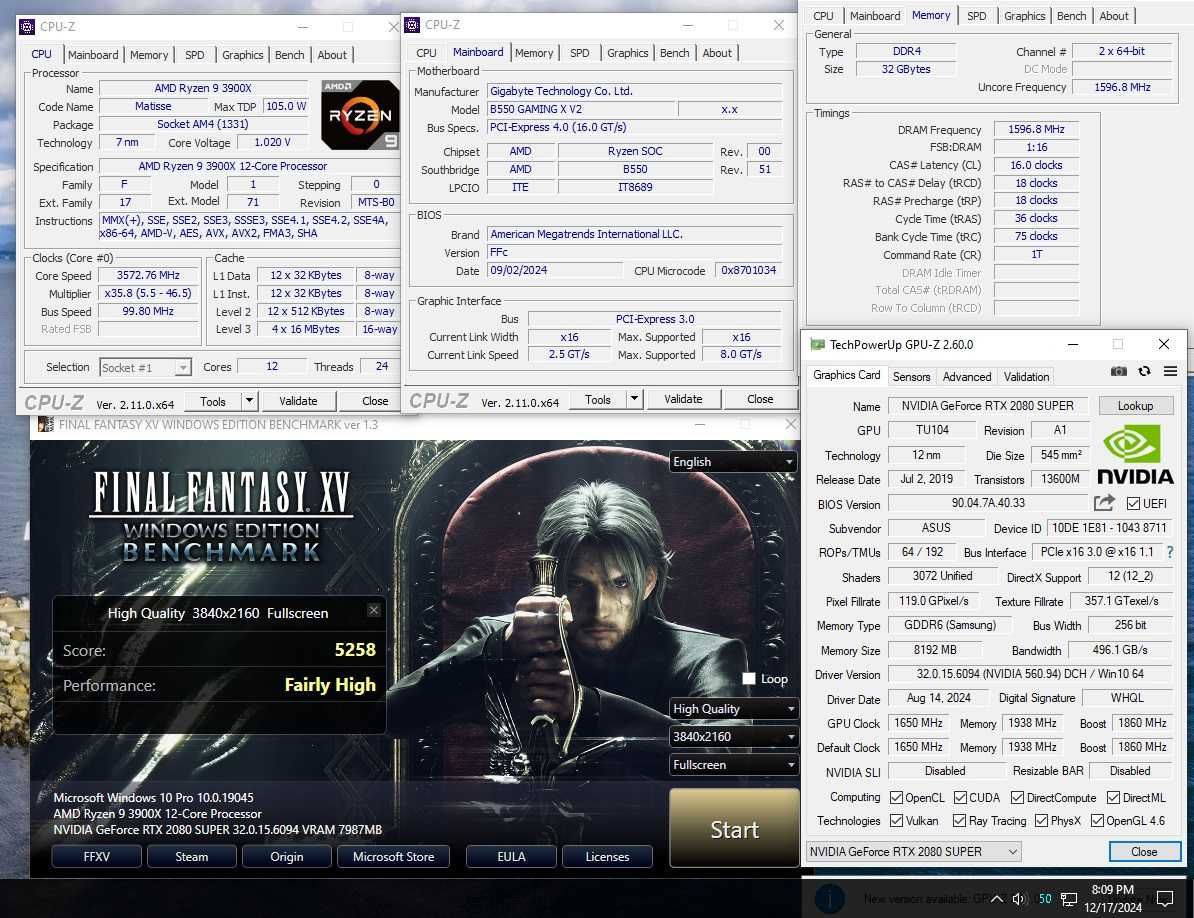
Task: Toggle the CUDA checkbox
Action: (x=960, y=797)
